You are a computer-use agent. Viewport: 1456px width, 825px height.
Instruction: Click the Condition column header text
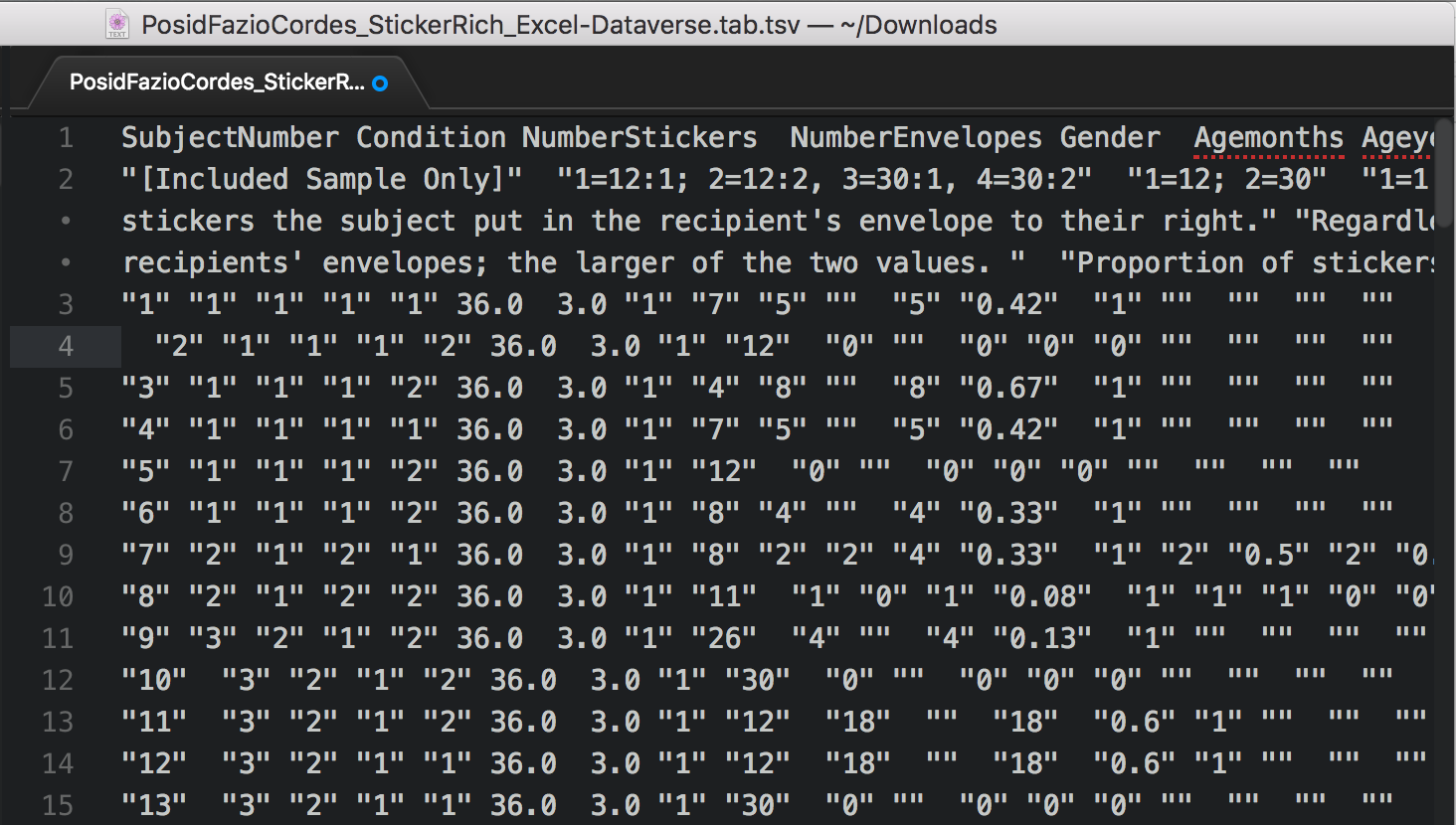click(431, 137)
